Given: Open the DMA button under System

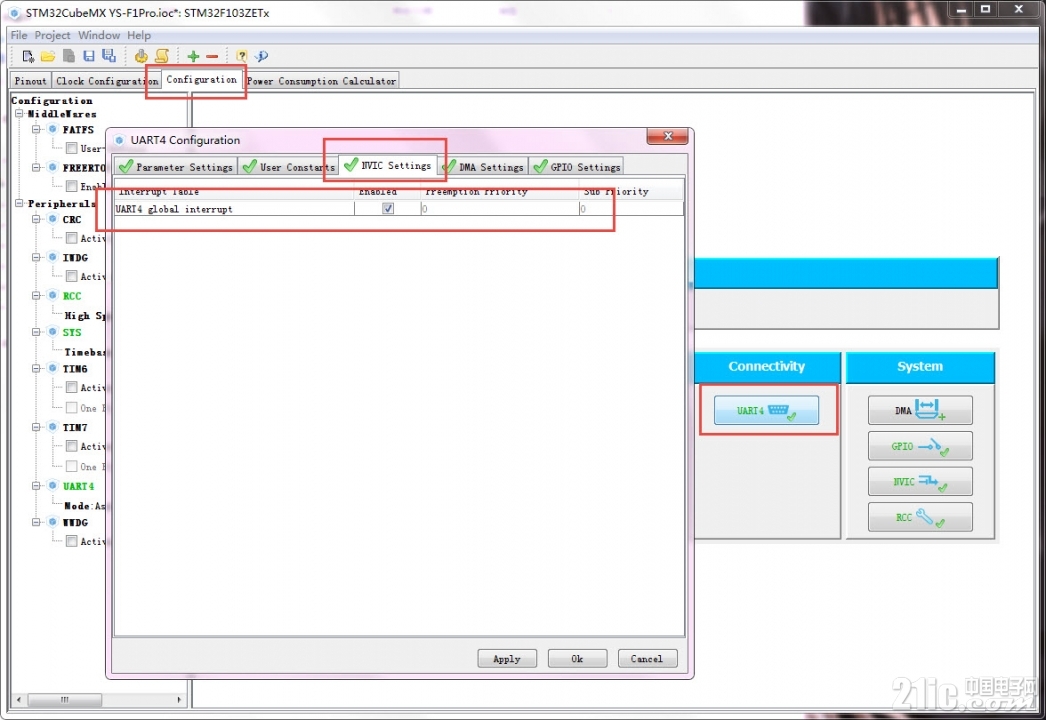Looking at the screenshot, I should pyautogui.click(x=920, y=410).
